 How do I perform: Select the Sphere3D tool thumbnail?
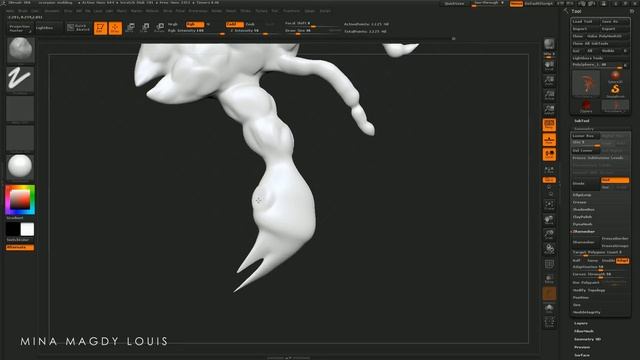(x=615, y=76)
